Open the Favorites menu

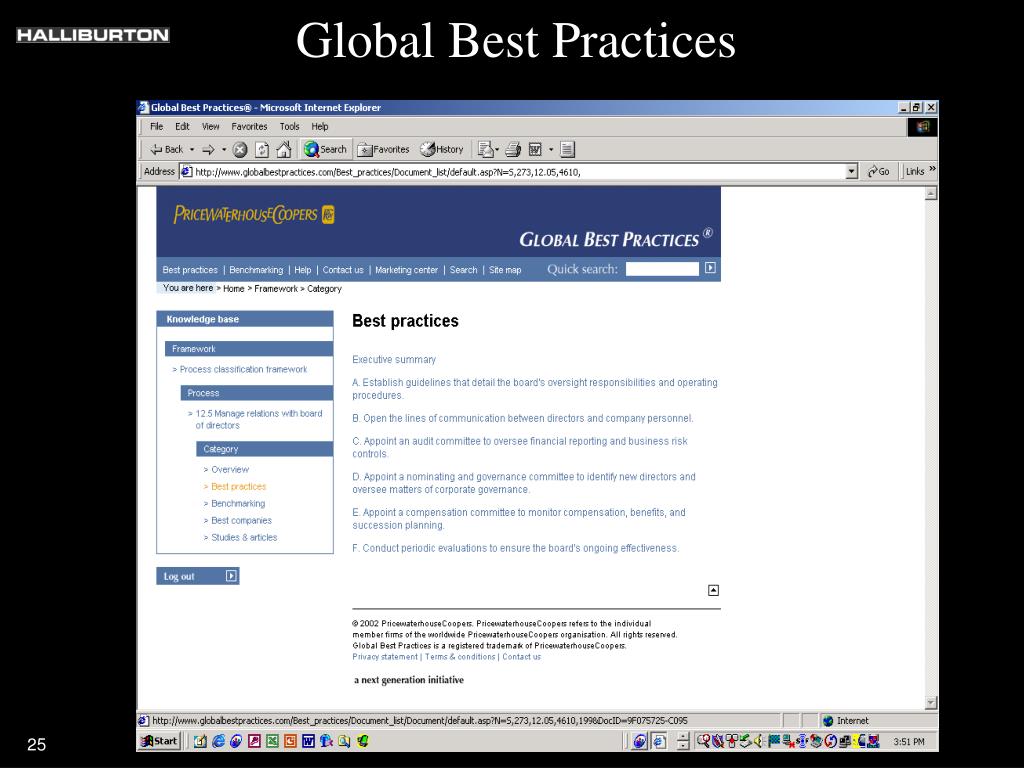pos(249,127)
